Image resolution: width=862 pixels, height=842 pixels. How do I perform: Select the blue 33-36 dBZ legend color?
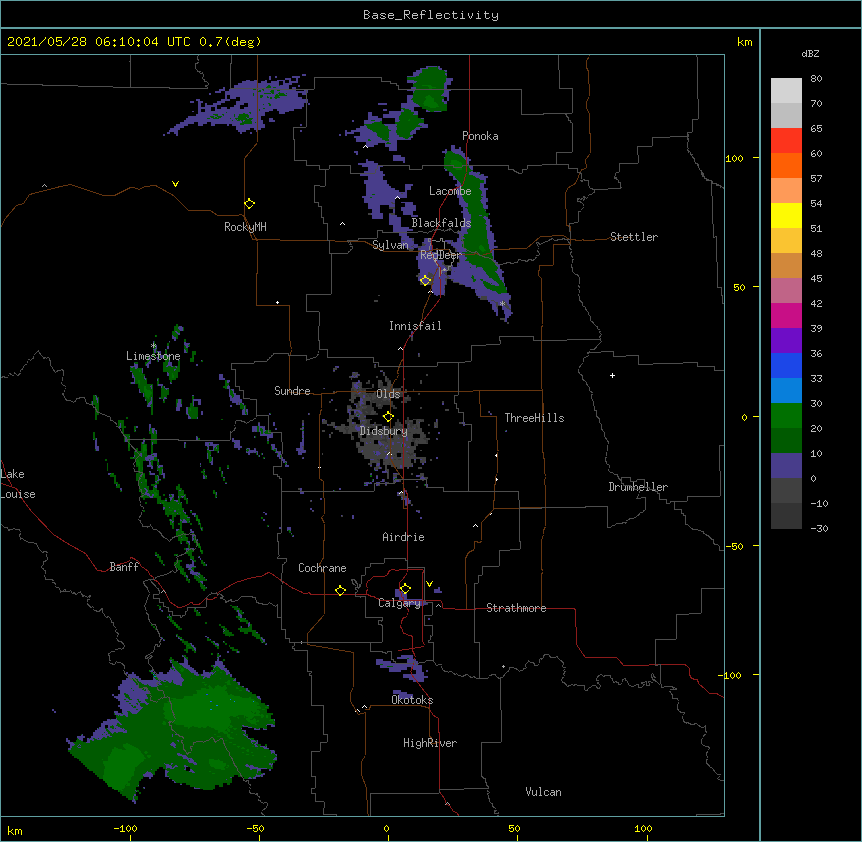click(x=786, y=365)
